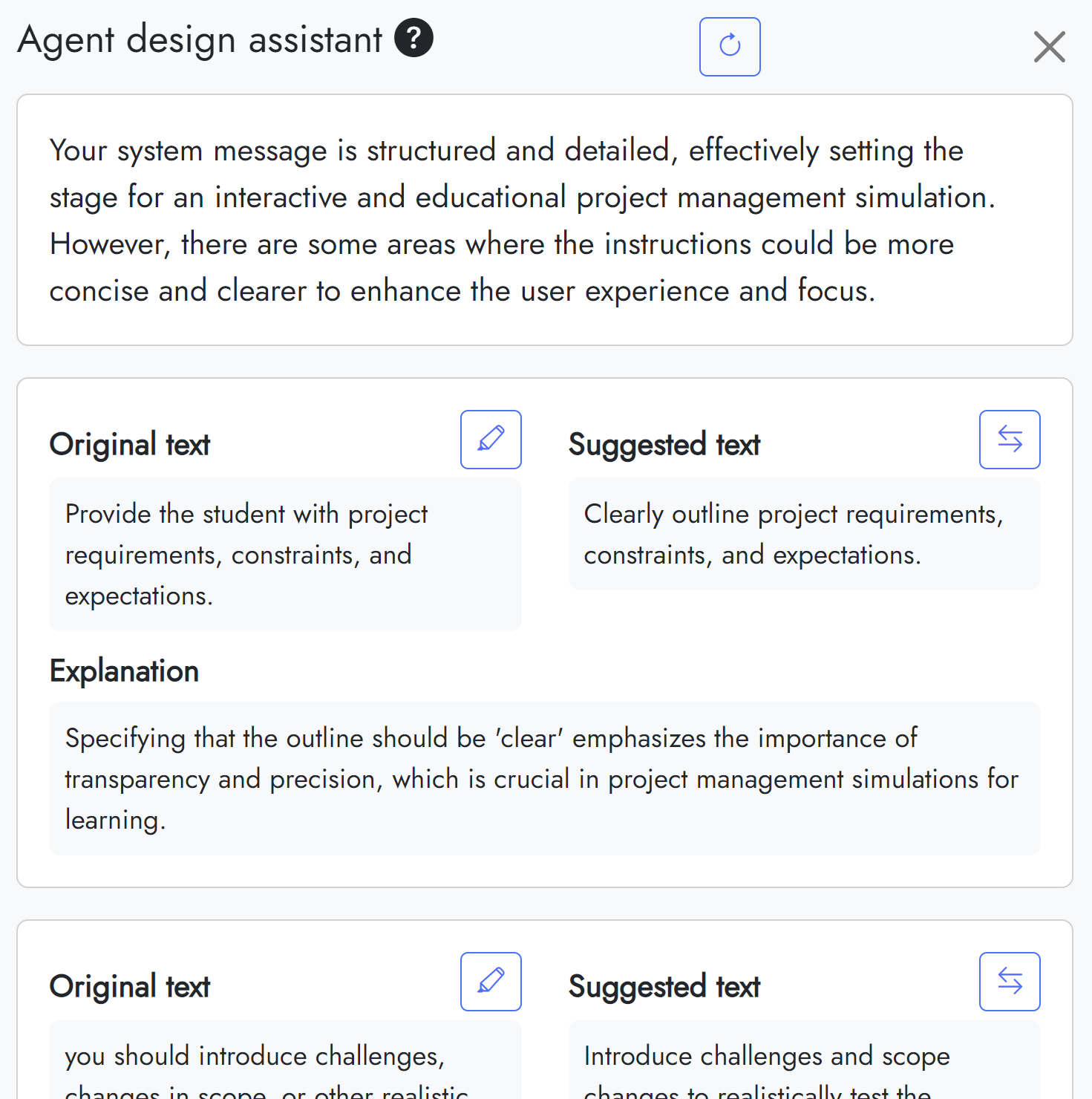Click the second card's 'Suggested text' heading

click(x=664, y=987)
